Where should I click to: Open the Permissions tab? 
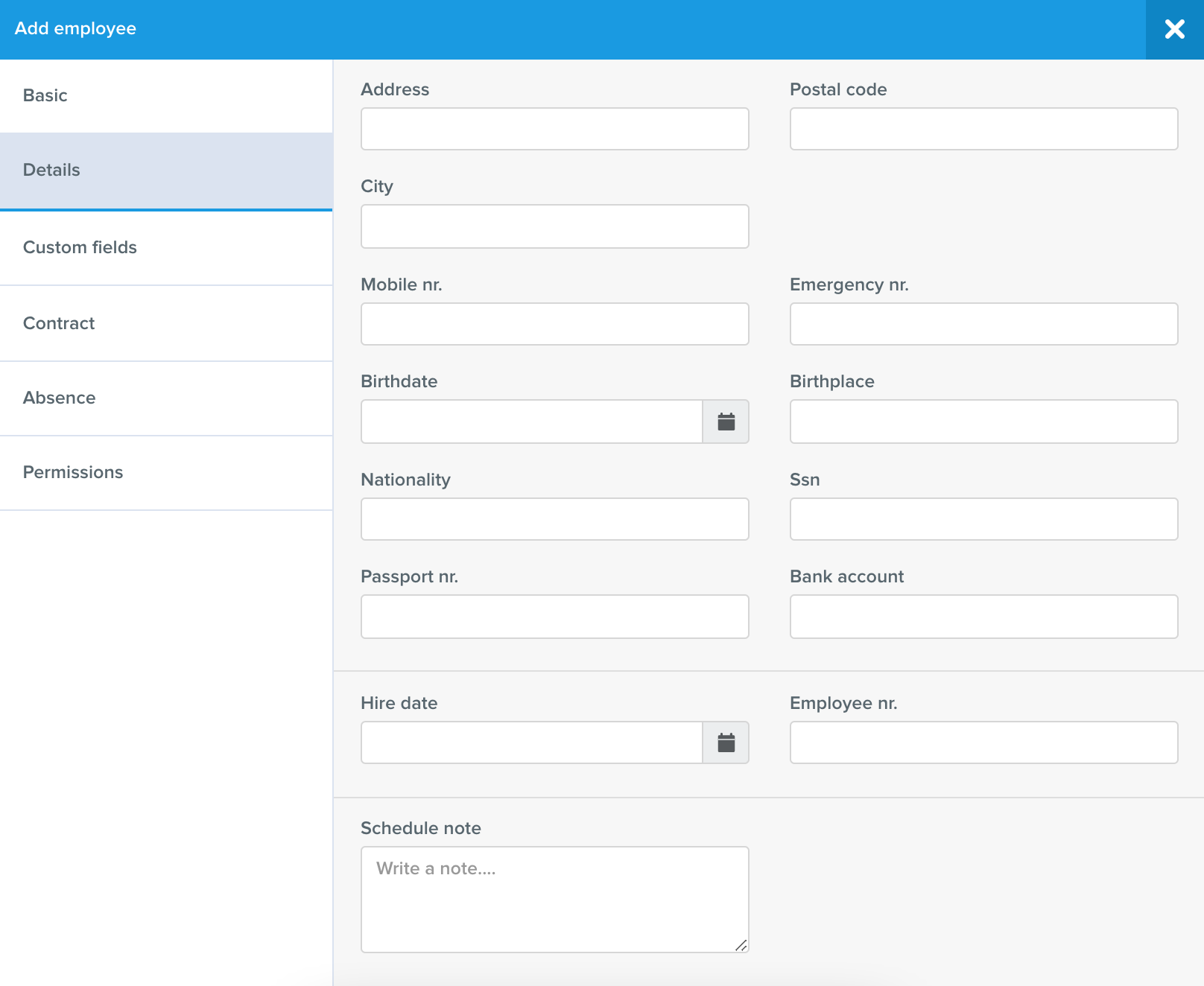pos(166,473)
